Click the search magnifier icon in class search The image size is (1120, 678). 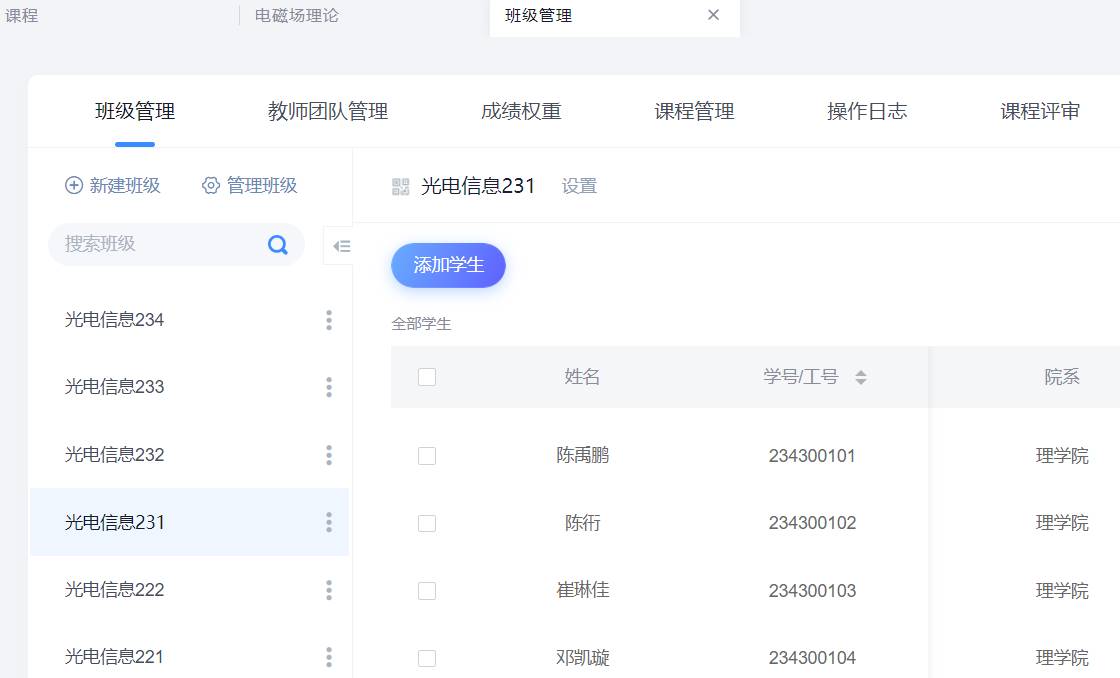click(x=278, y=245)
